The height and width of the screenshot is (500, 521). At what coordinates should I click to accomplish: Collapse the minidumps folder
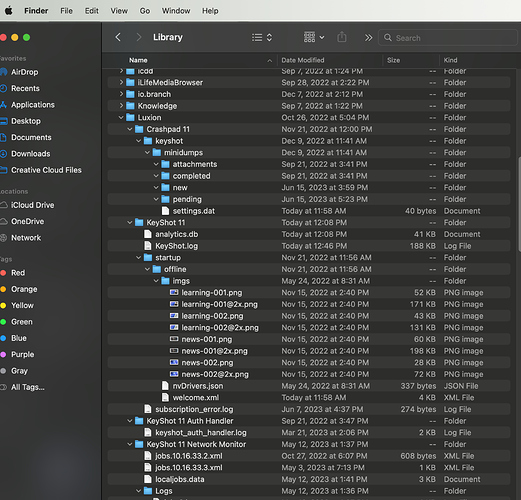[147, 152]
